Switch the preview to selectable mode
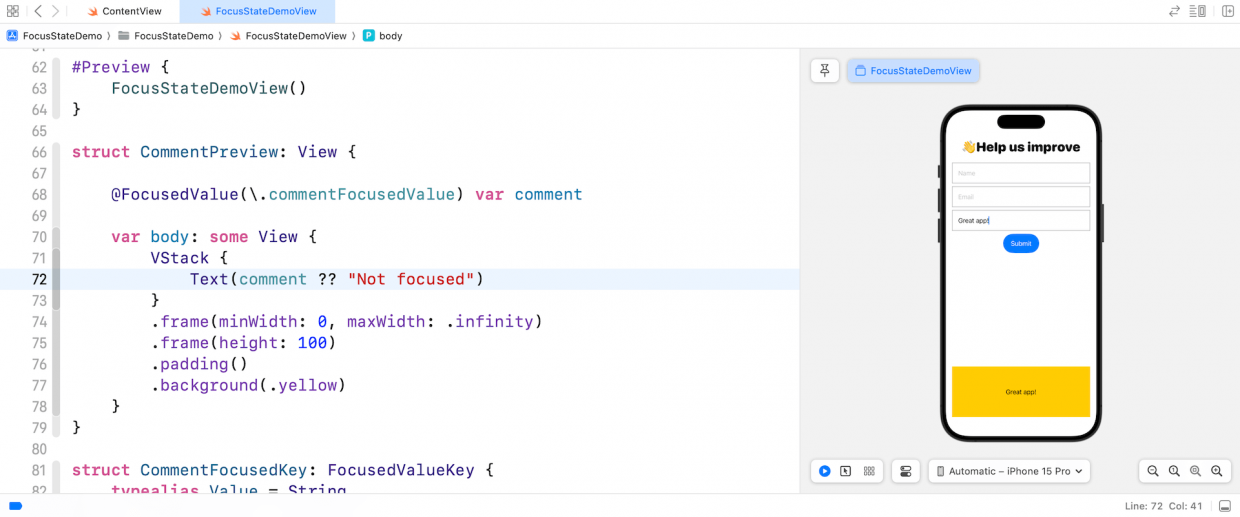The height and width of the screenshot is (517, 1240). [846, 471]
